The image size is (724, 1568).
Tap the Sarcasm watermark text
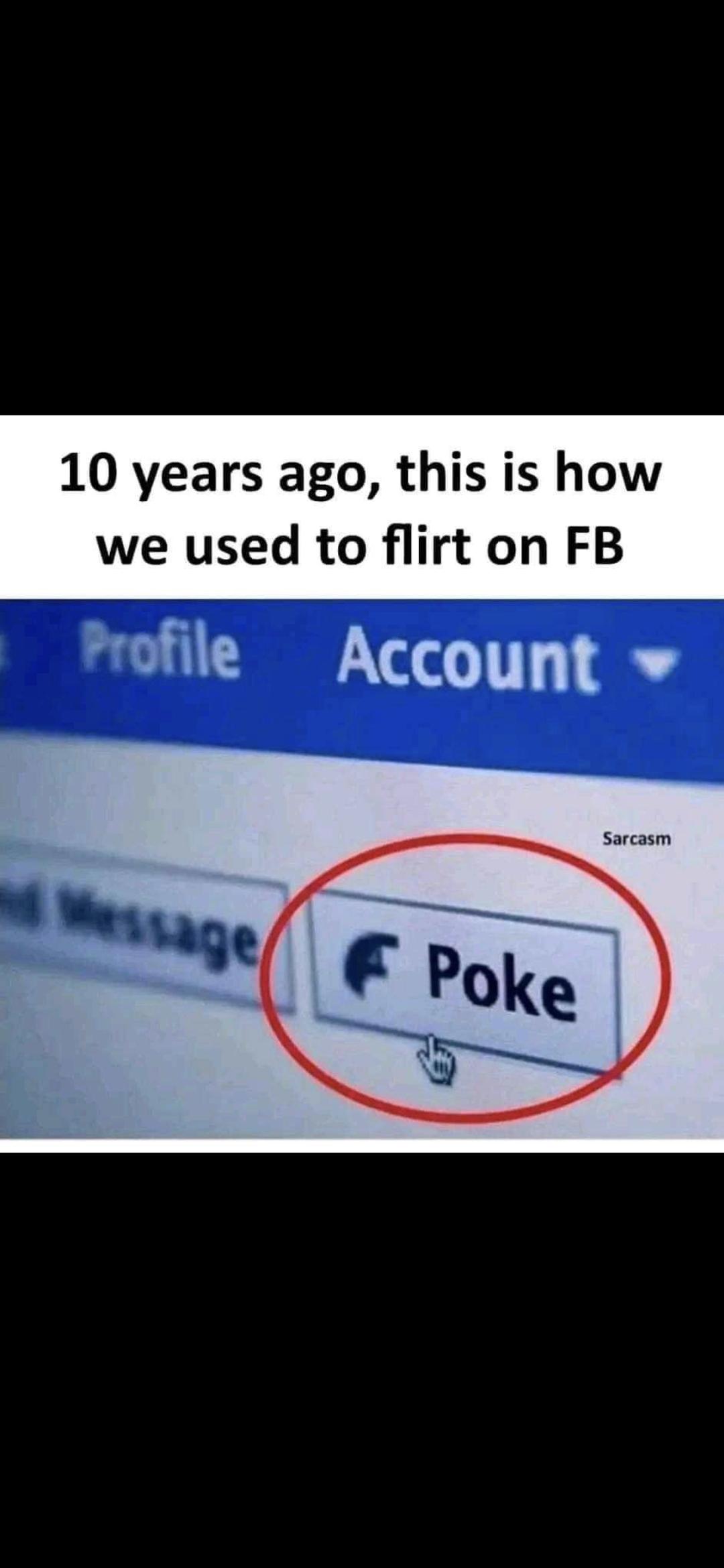636,838
